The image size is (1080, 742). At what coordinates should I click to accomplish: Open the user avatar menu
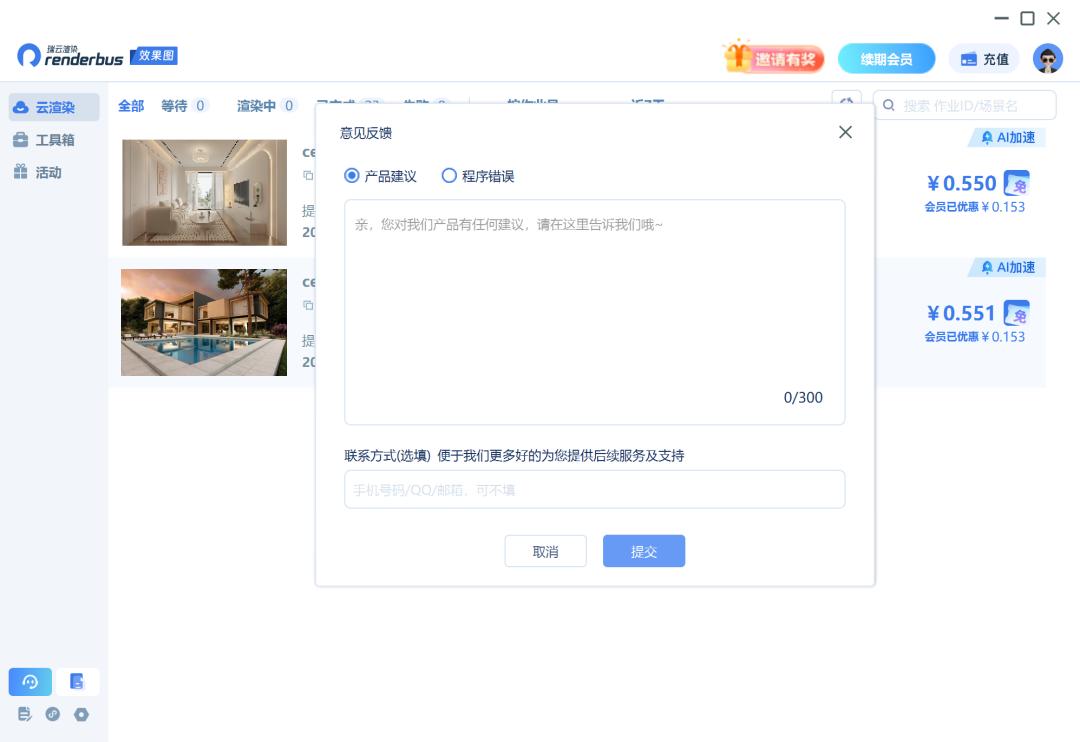click(x=1047, y=57)
